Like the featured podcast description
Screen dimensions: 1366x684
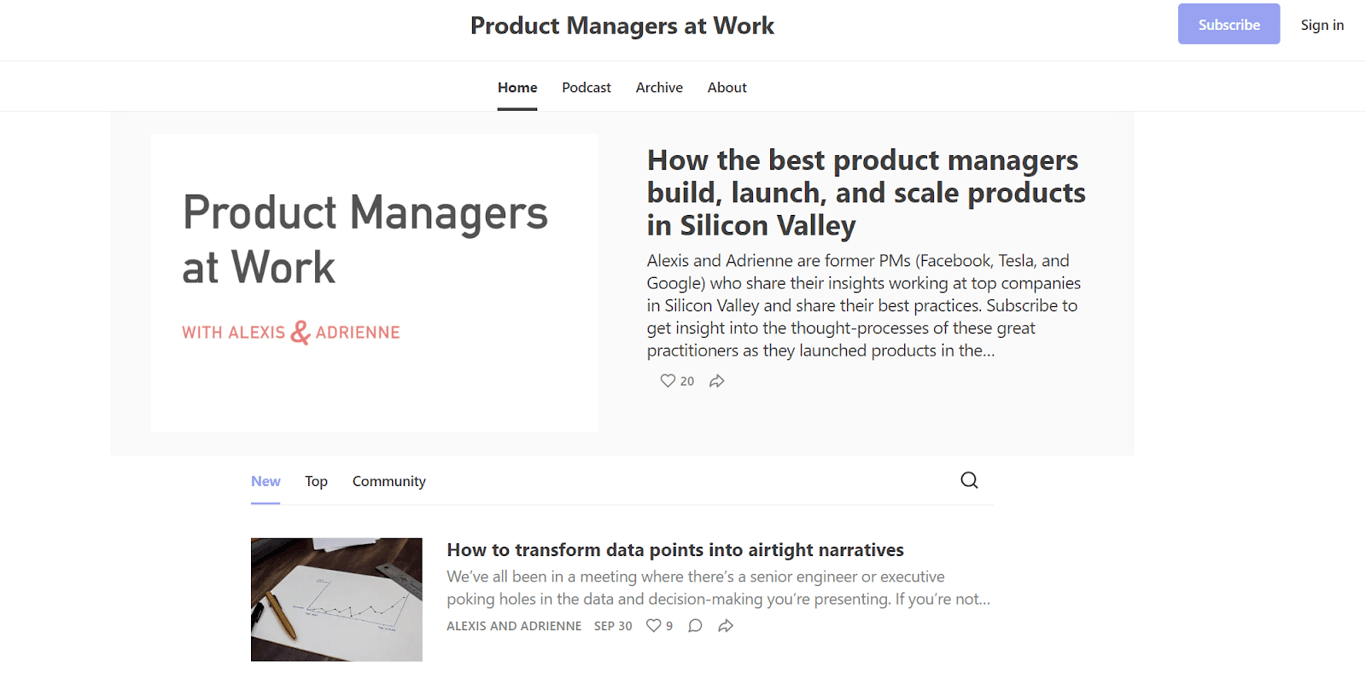(667, 381)
